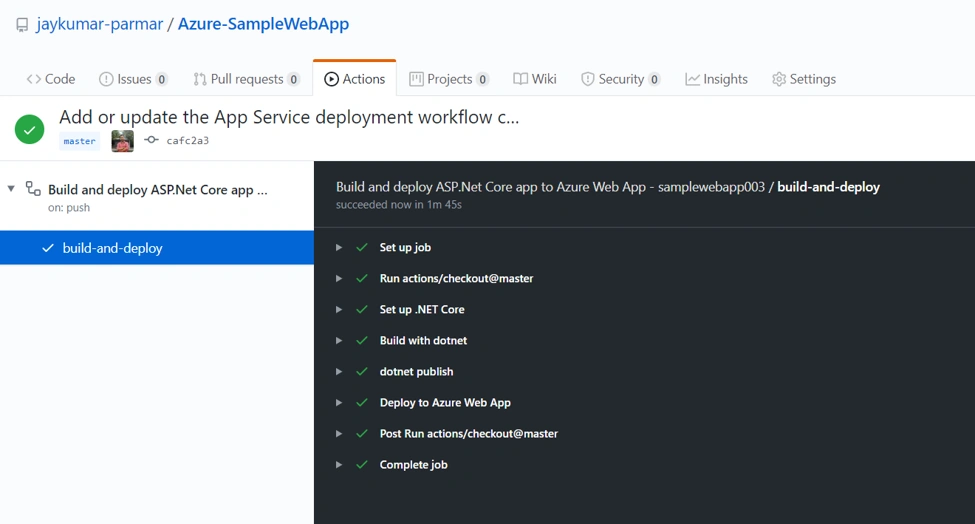Collapse the Build and deploy ASP.Net Core workflow
Screen dimensions: 975x524
[x=11, y=188]
